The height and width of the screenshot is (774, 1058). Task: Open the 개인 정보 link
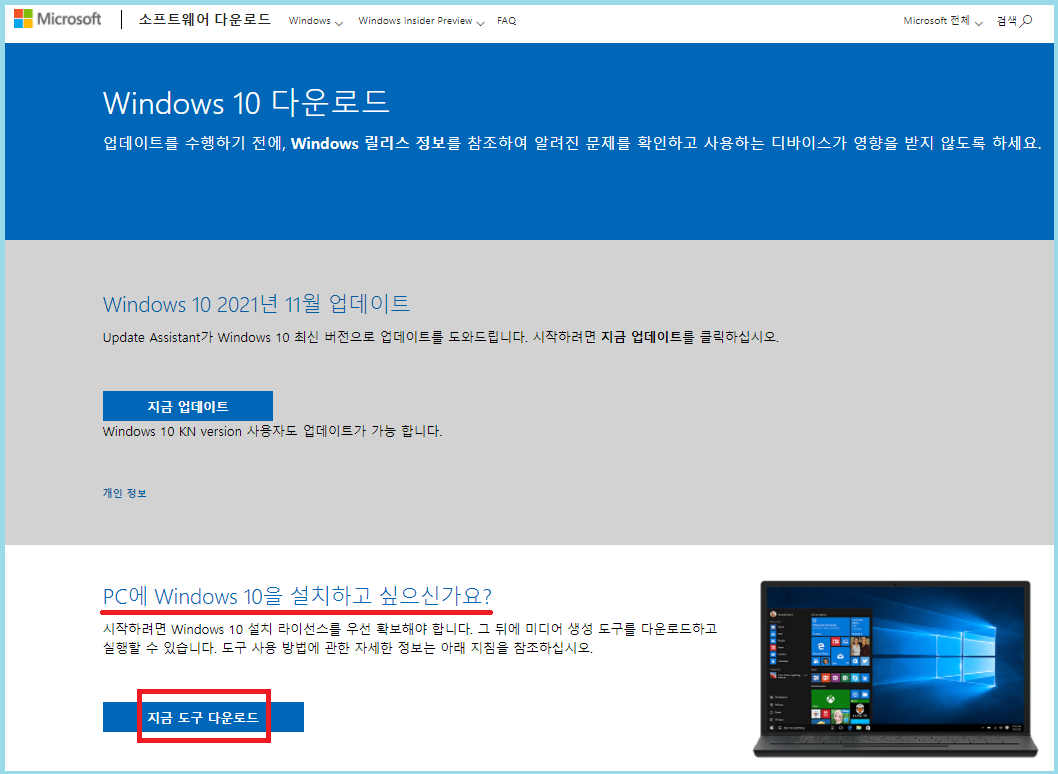125,493
